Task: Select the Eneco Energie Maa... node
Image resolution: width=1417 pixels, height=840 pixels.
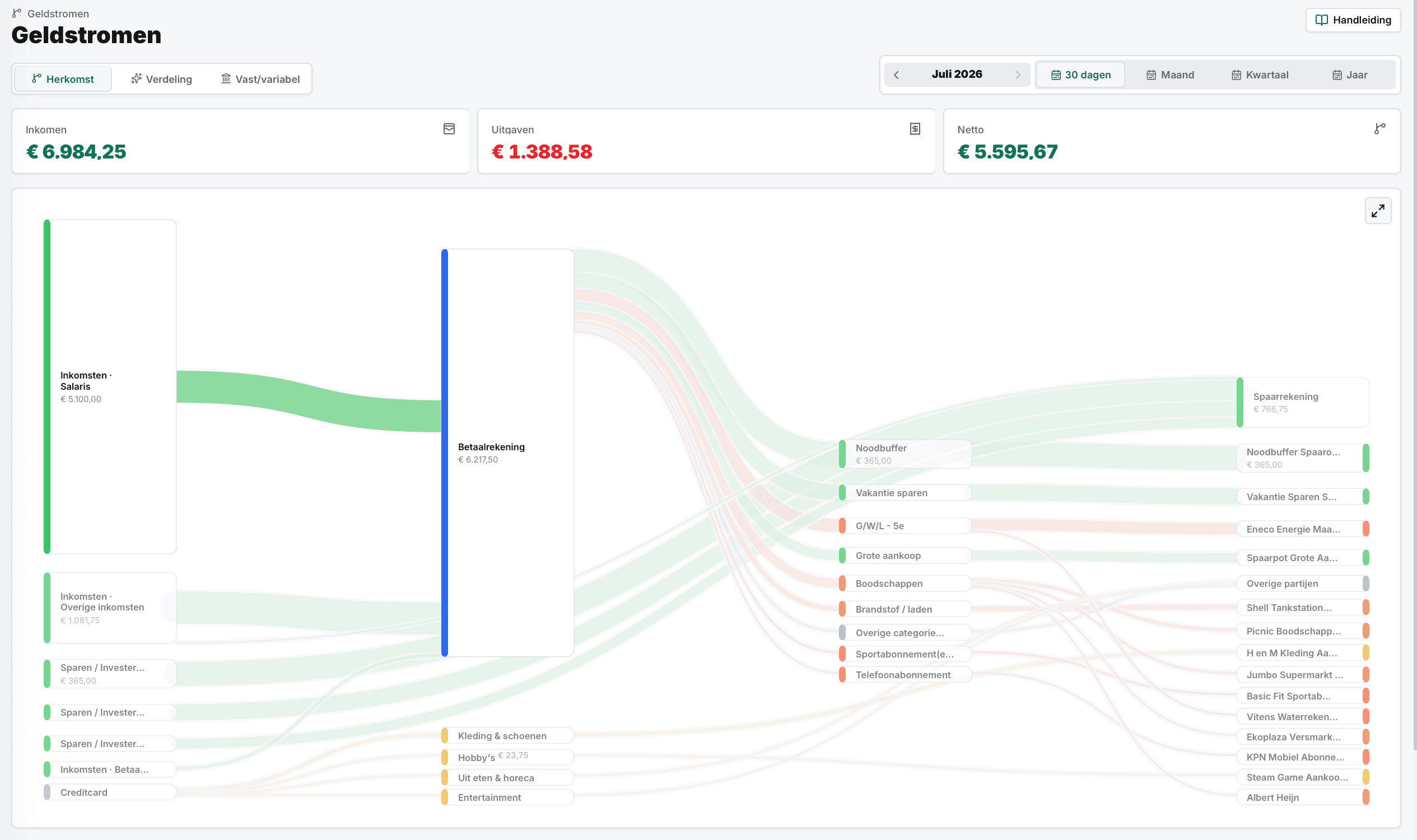Action: tap(1303, 529)
